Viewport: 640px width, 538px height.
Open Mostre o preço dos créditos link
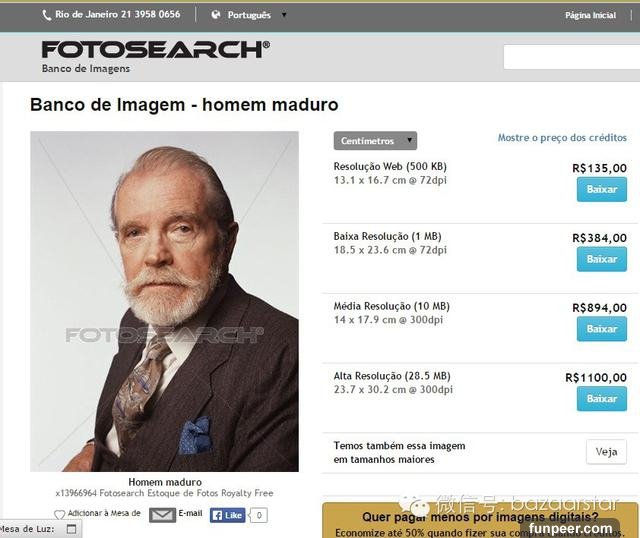tap(562, 138)
